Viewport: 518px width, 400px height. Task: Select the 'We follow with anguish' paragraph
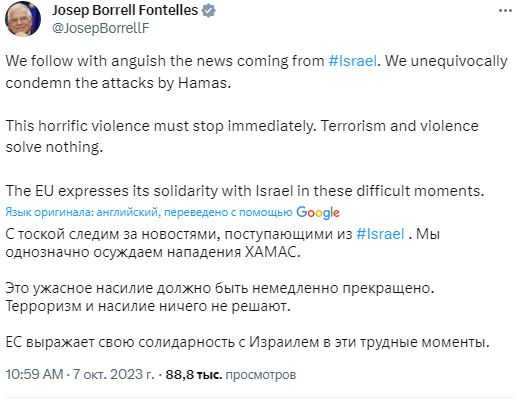coord(256,72)
